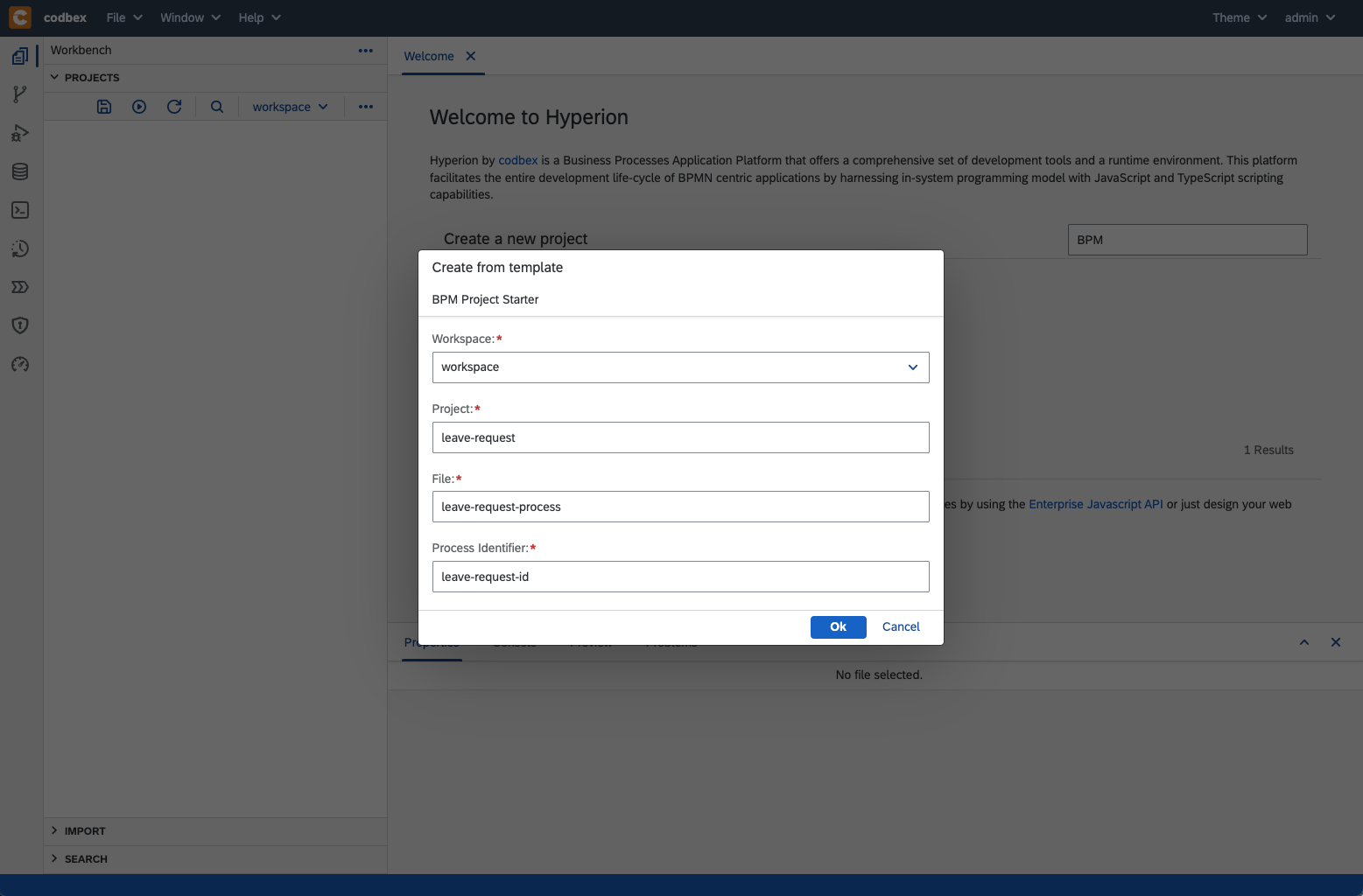Image resolution: width=1363 pixels, height=896 pixels.
Task: Click the codbex logo icon
Action: point(20,17)
